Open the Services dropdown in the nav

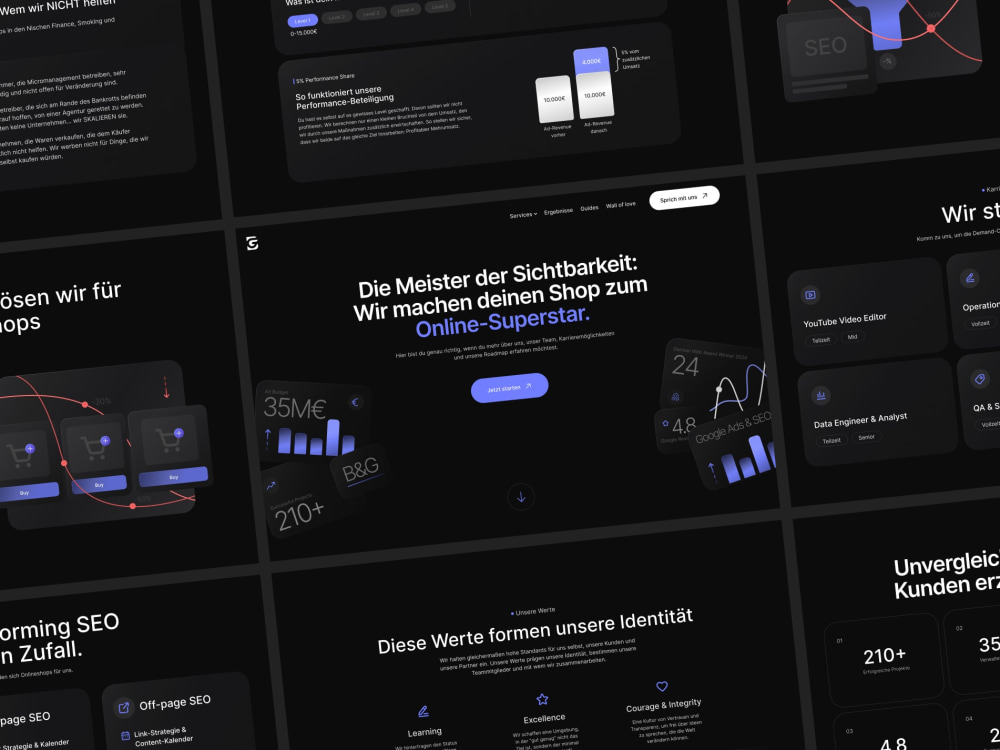pos(523,215)
